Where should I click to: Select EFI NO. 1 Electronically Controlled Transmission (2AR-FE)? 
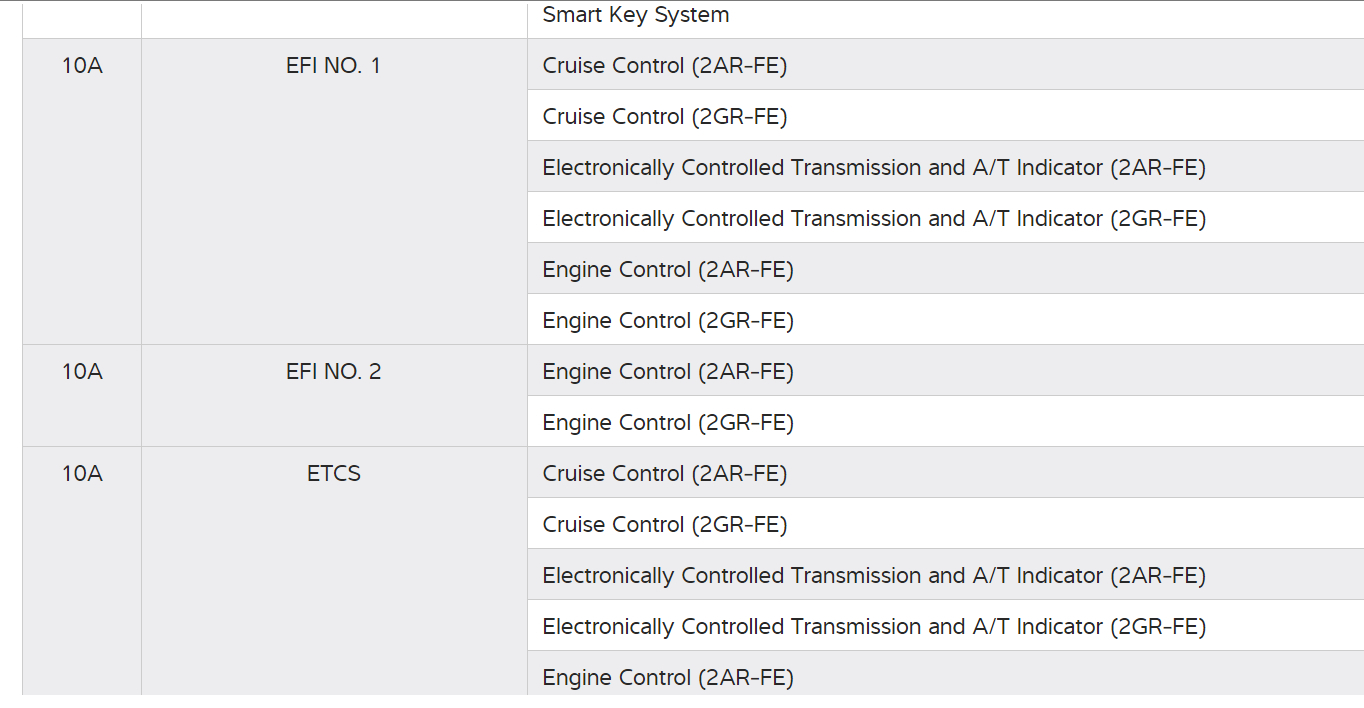click(874, 168)
